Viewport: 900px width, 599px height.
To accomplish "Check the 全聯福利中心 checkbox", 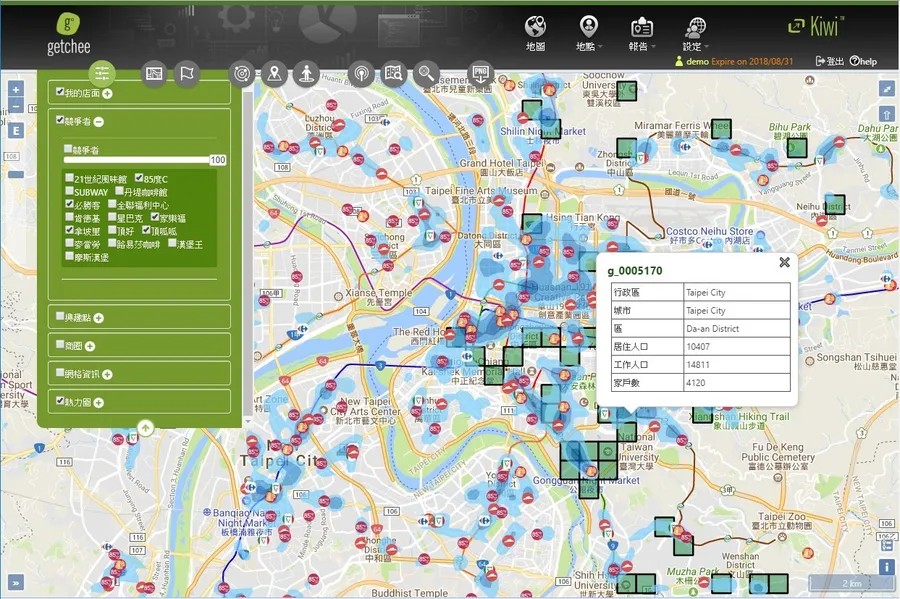I will click(112, 204).
